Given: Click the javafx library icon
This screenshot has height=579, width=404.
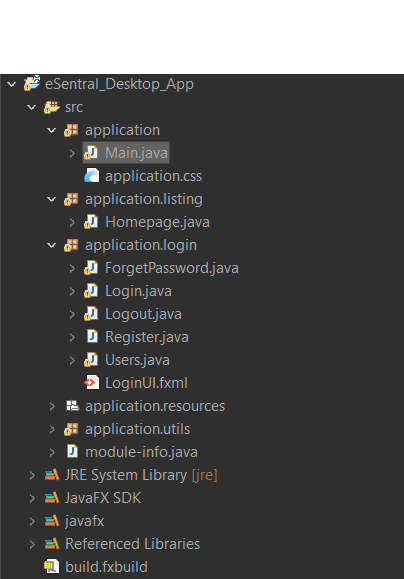Looking at the screenshot, I should point(52,521).
